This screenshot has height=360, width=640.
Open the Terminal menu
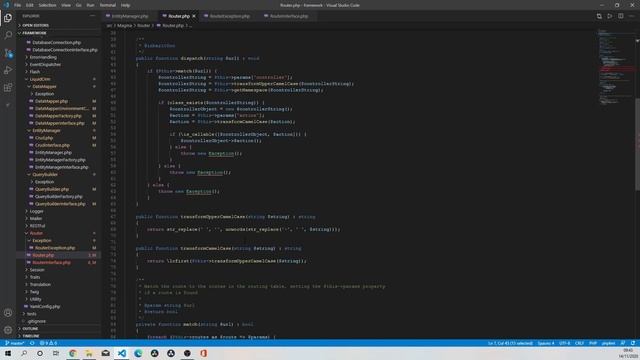pos(108,5)
